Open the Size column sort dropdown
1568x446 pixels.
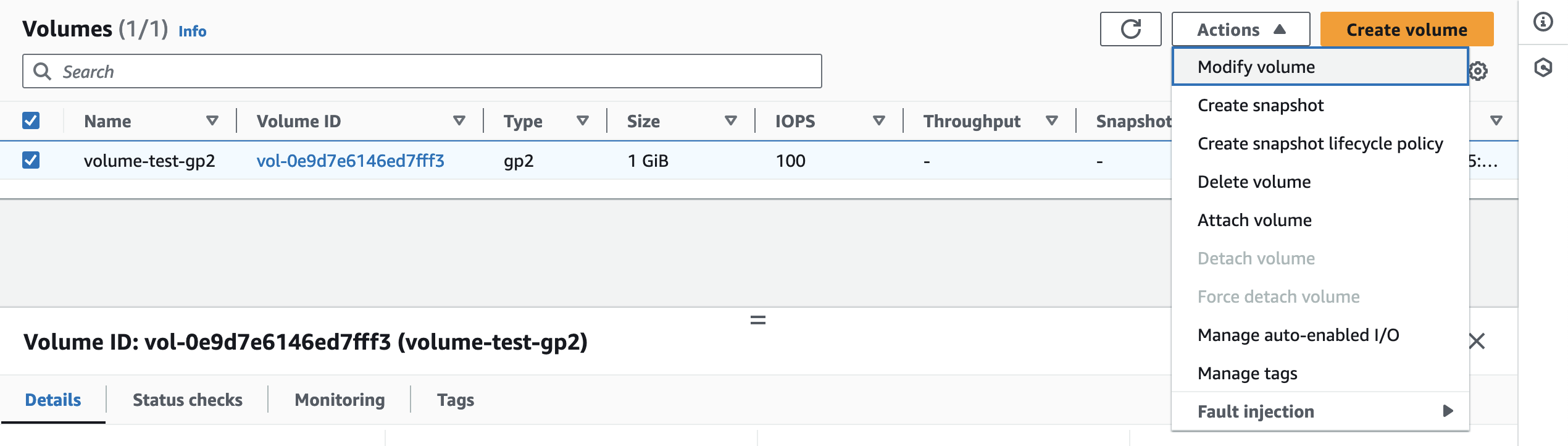(x=731, y=120)
